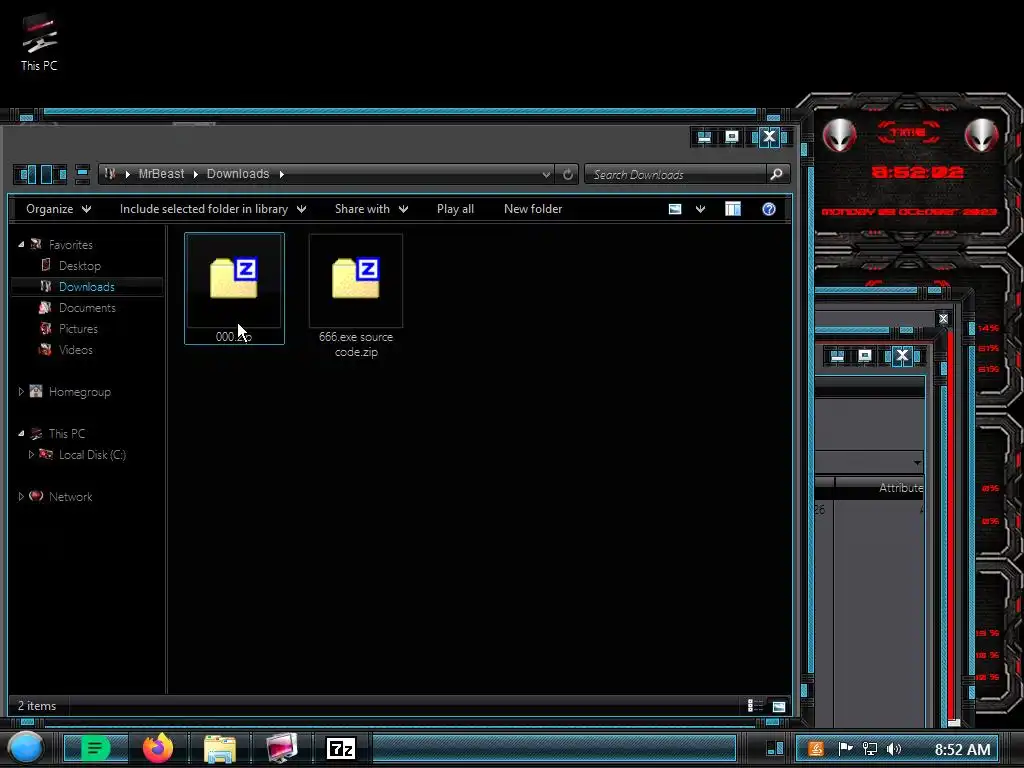The image size is (1024, 768).
Task: Launch Firefox from the taskbar
Action: click(x=158, y=748)
